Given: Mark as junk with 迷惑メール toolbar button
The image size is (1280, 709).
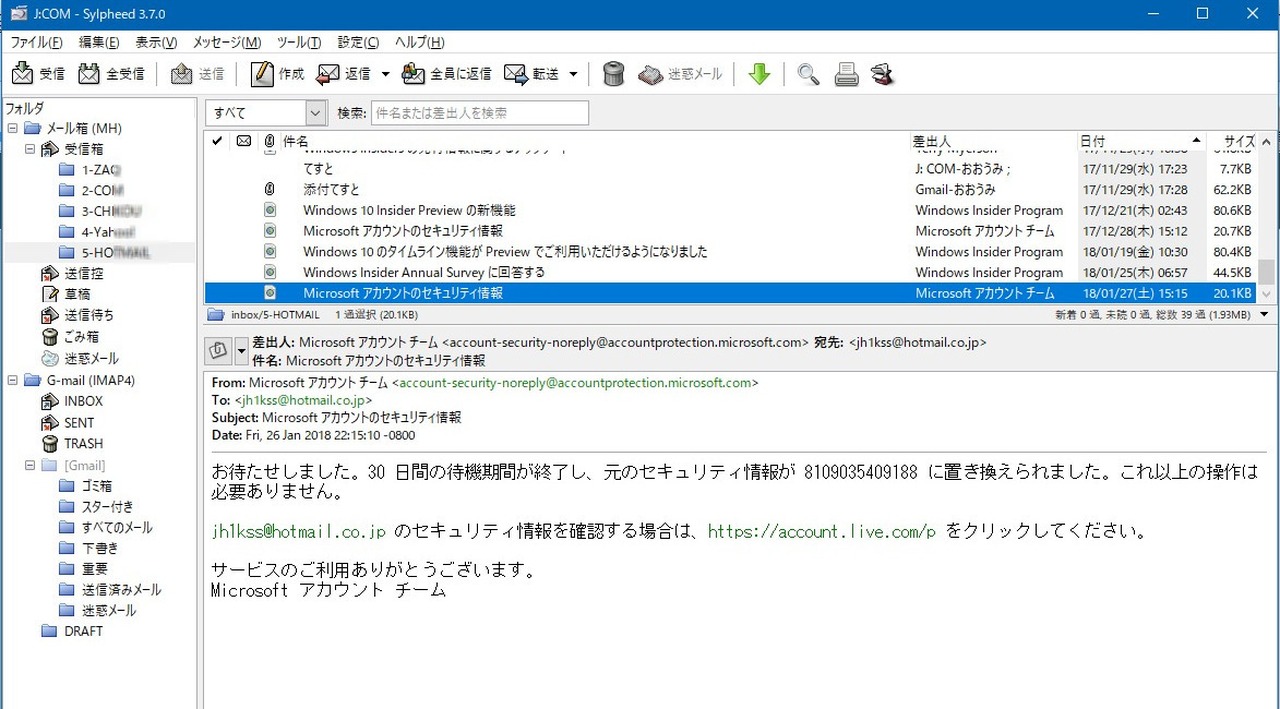Looking at the screenshot, I should click(x=680, y=74).
